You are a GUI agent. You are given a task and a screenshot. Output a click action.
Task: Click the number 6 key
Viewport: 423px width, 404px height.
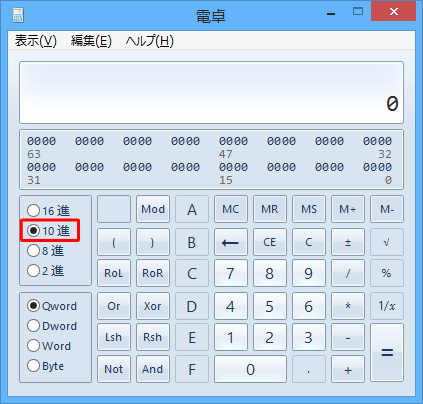pyautogui.click(x=309, y=306)
